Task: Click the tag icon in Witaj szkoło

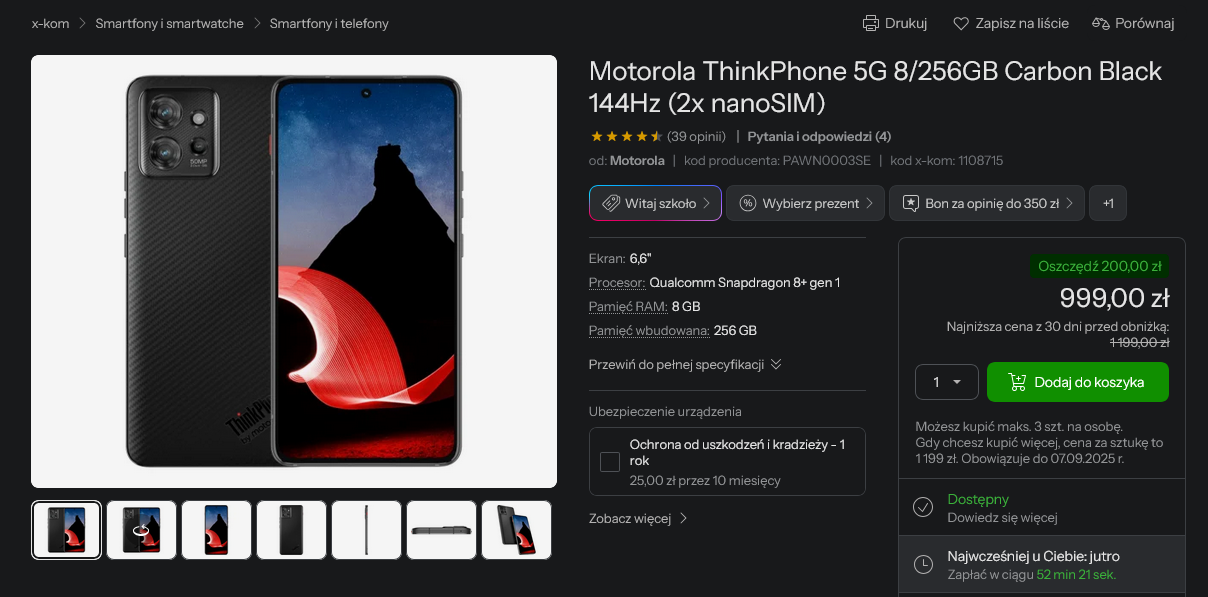Action: [x=610, y=203]
